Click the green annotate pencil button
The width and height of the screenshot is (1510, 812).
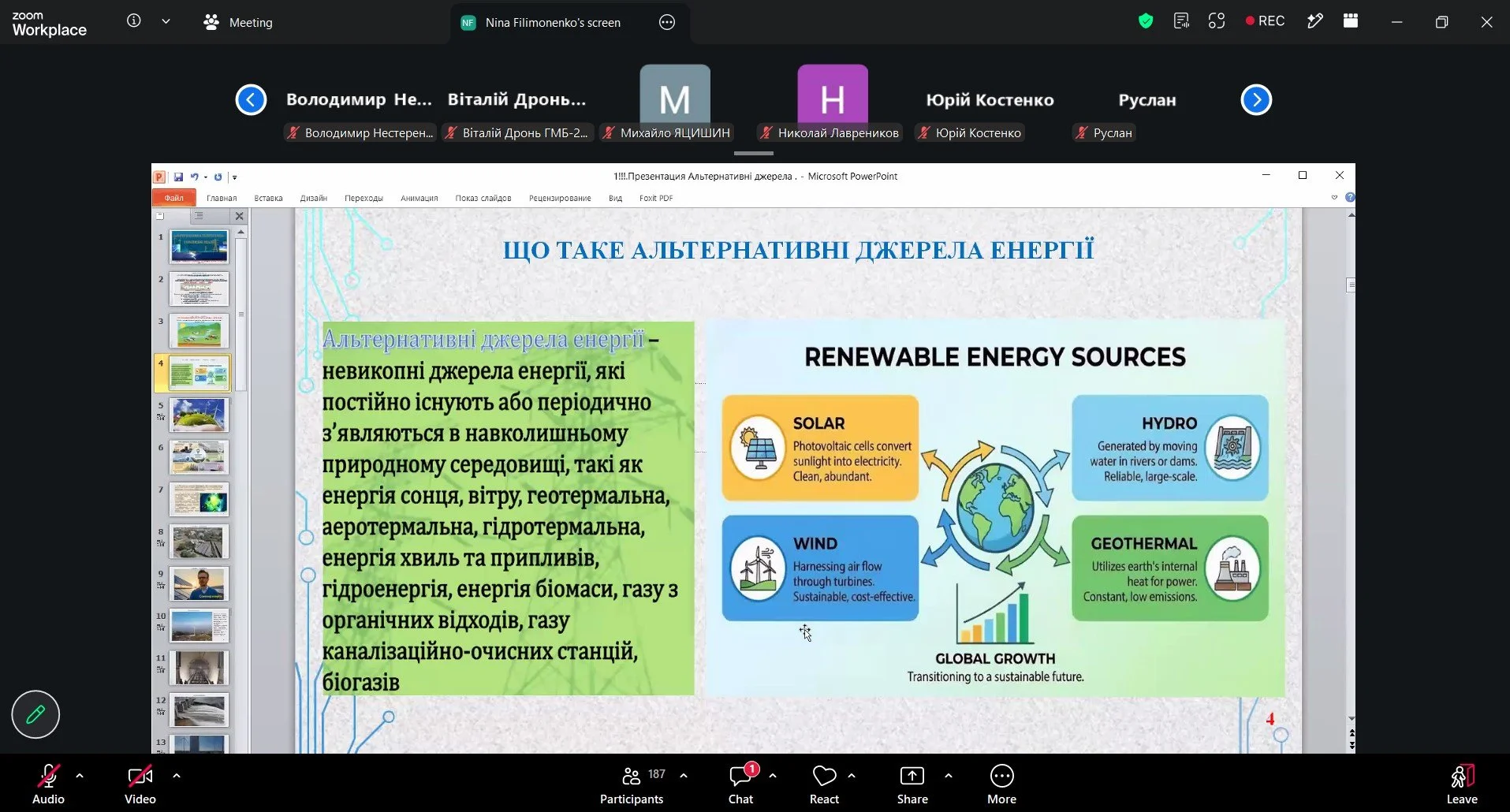pyautogui.click(x=35, y=714)
